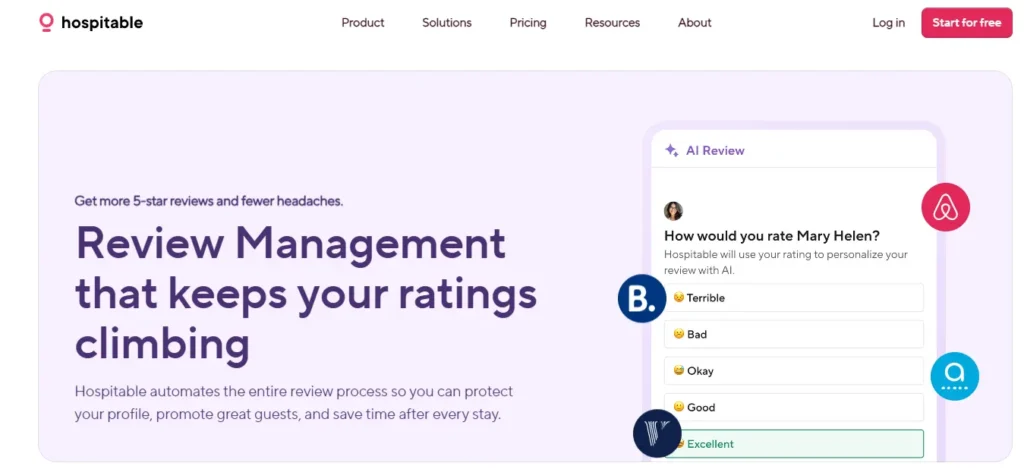This screenshot has height=469, width=1024.
Task: Click the dark navy V logo badge
Action: point(657,433)
